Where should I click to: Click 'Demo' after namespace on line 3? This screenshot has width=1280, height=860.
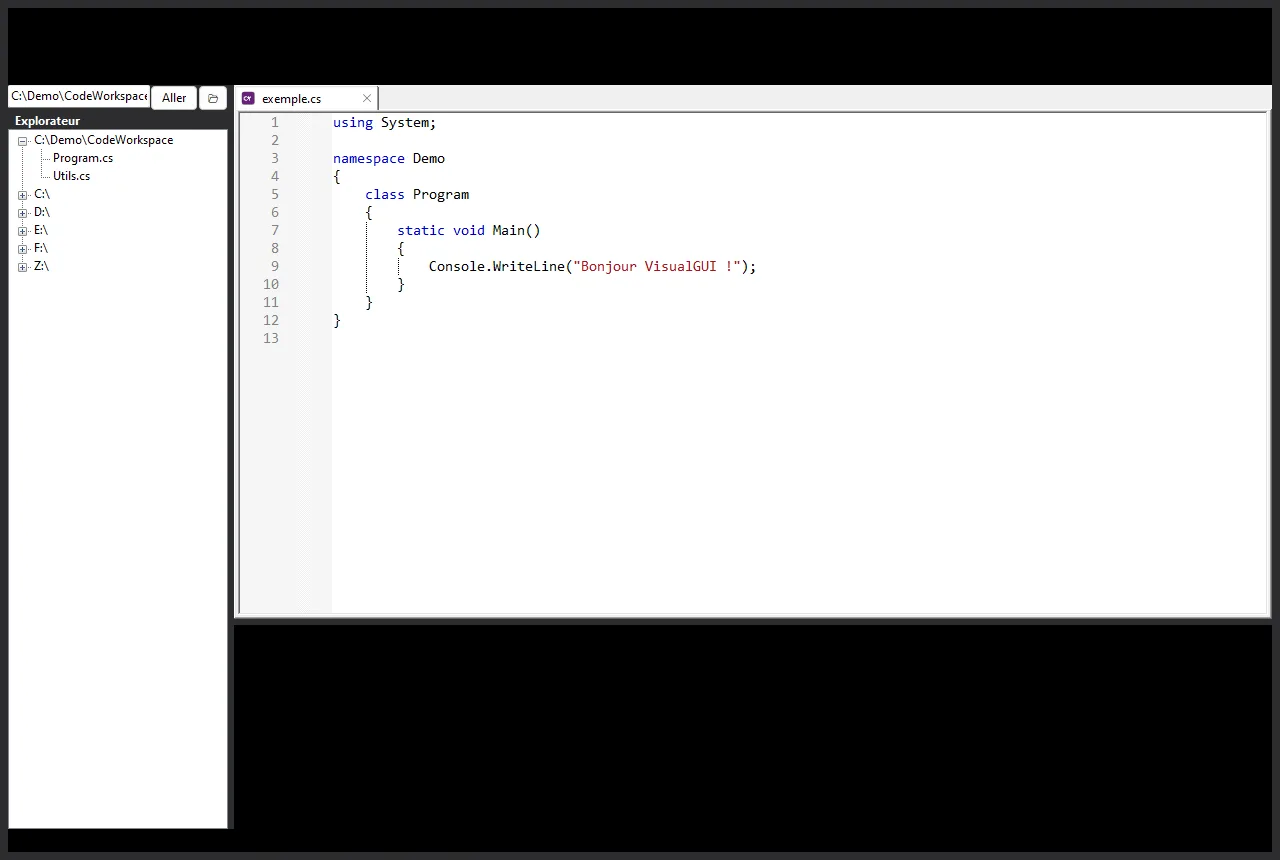[429, 158]
